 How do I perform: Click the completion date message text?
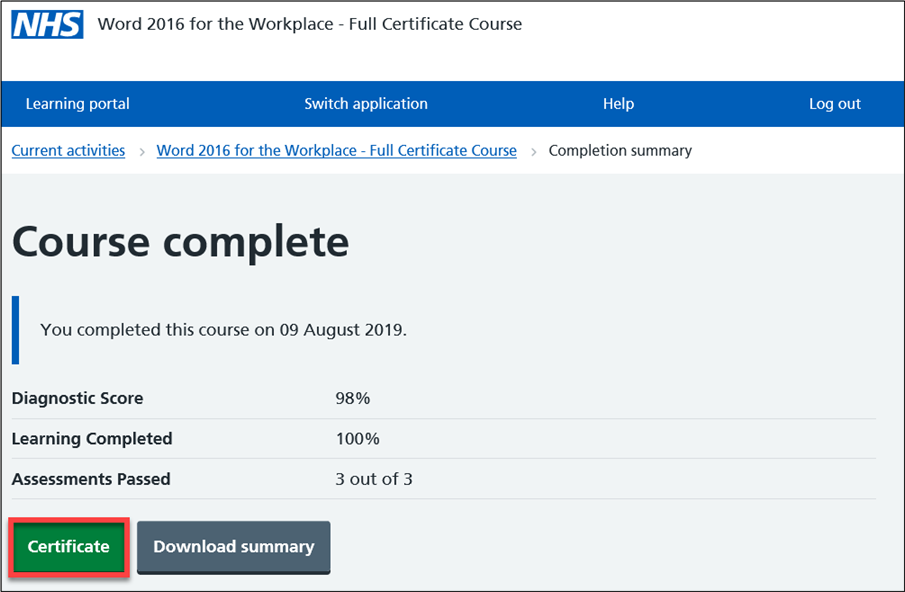223,330
